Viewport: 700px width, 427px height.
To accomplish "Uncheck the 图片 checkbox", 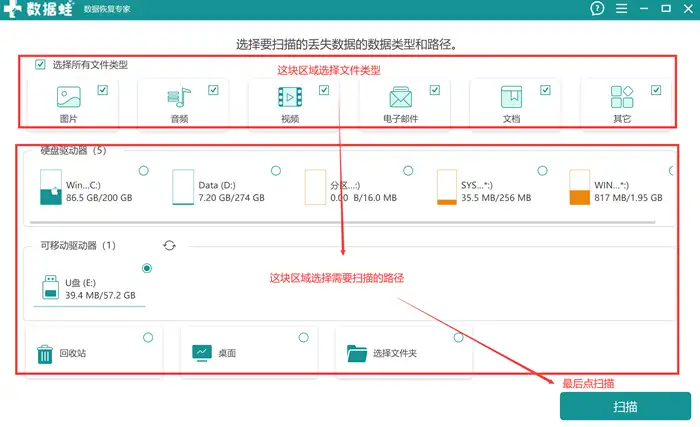I will point(103,90).
